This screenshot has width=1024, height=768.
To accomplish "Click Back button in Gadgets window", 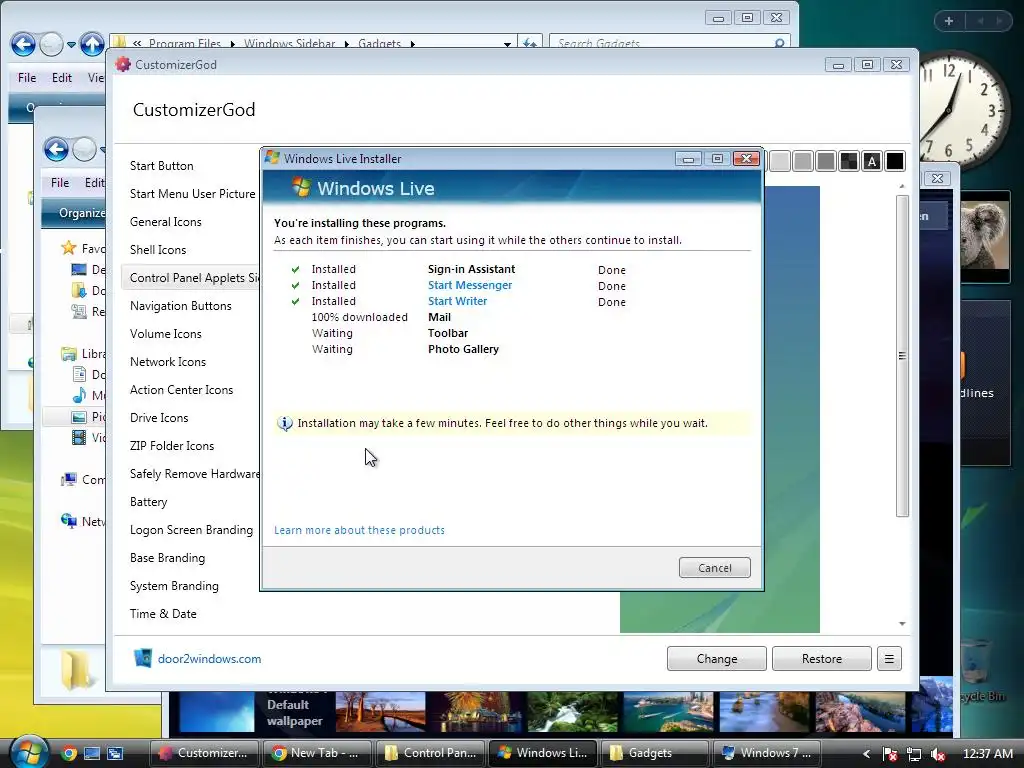I will click(x=23, y=45).
